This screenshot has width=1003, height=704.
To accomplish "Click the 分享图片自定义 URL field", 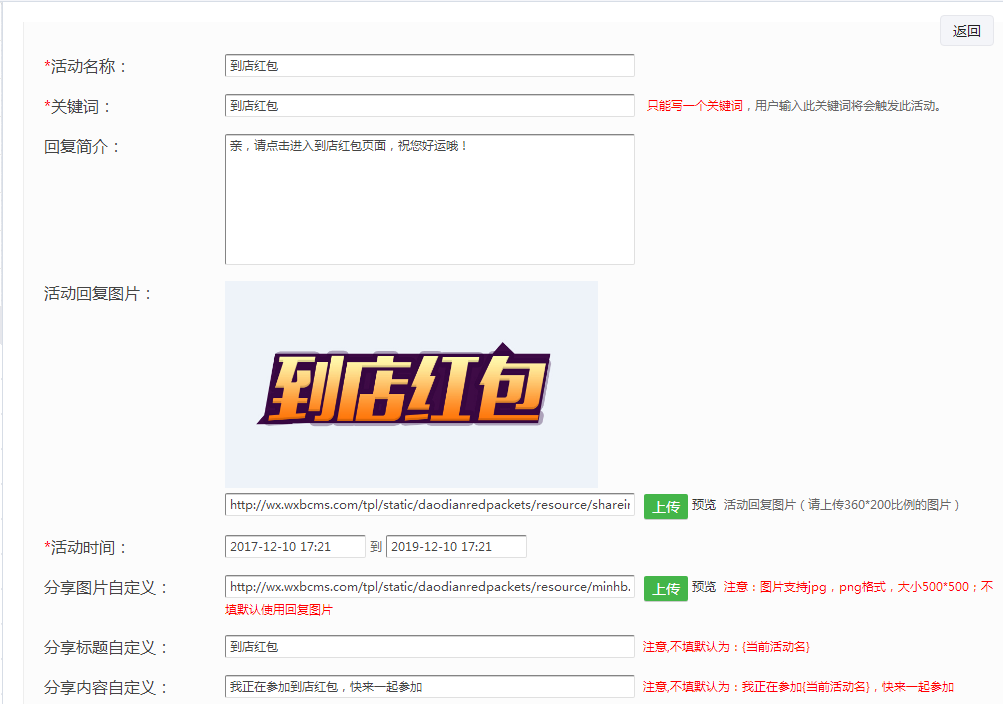I will [429, 587].
